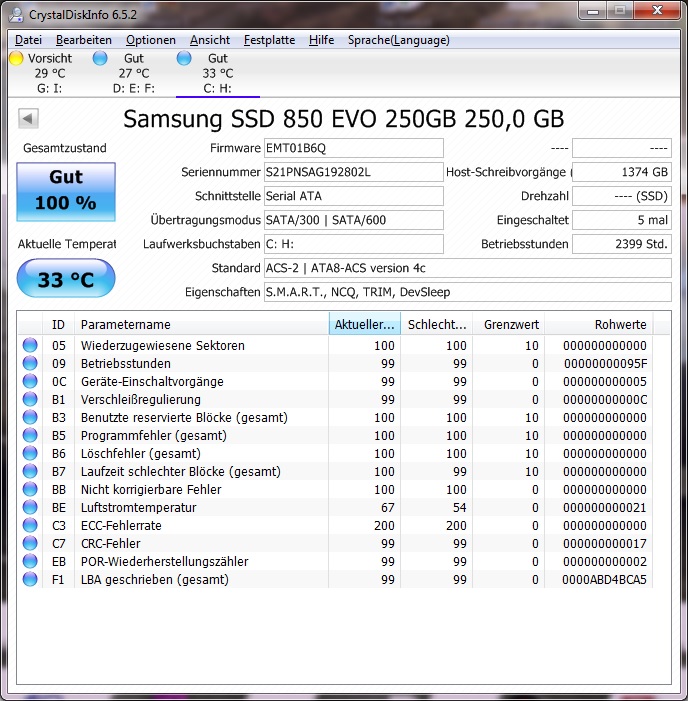Click the 33 °C temperature button
688x701 pixels.
[x=66, y=279]
